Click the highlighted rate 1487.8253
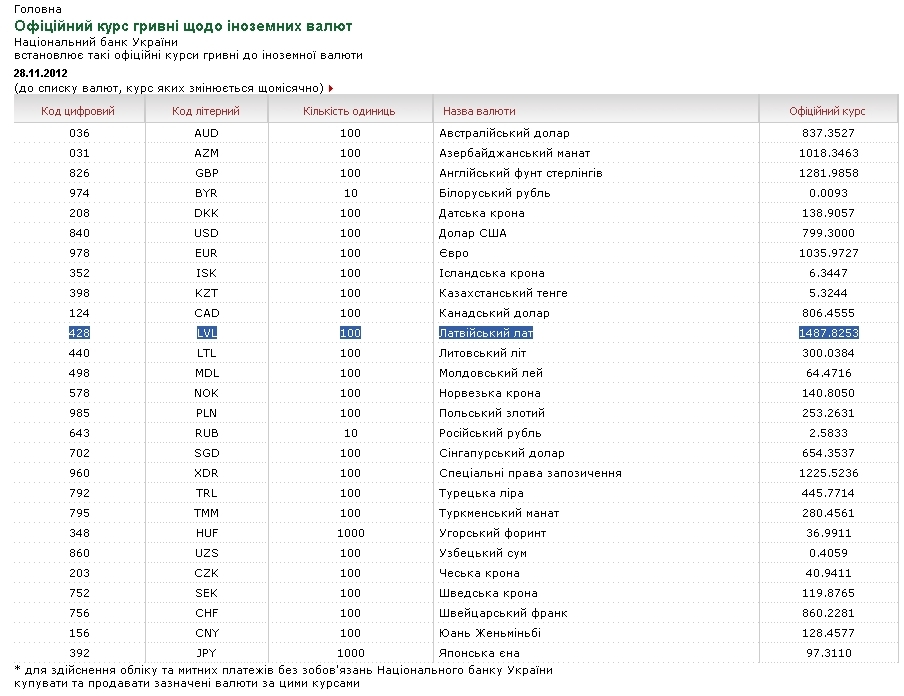 pyautogui.click(x=828, y=333)
